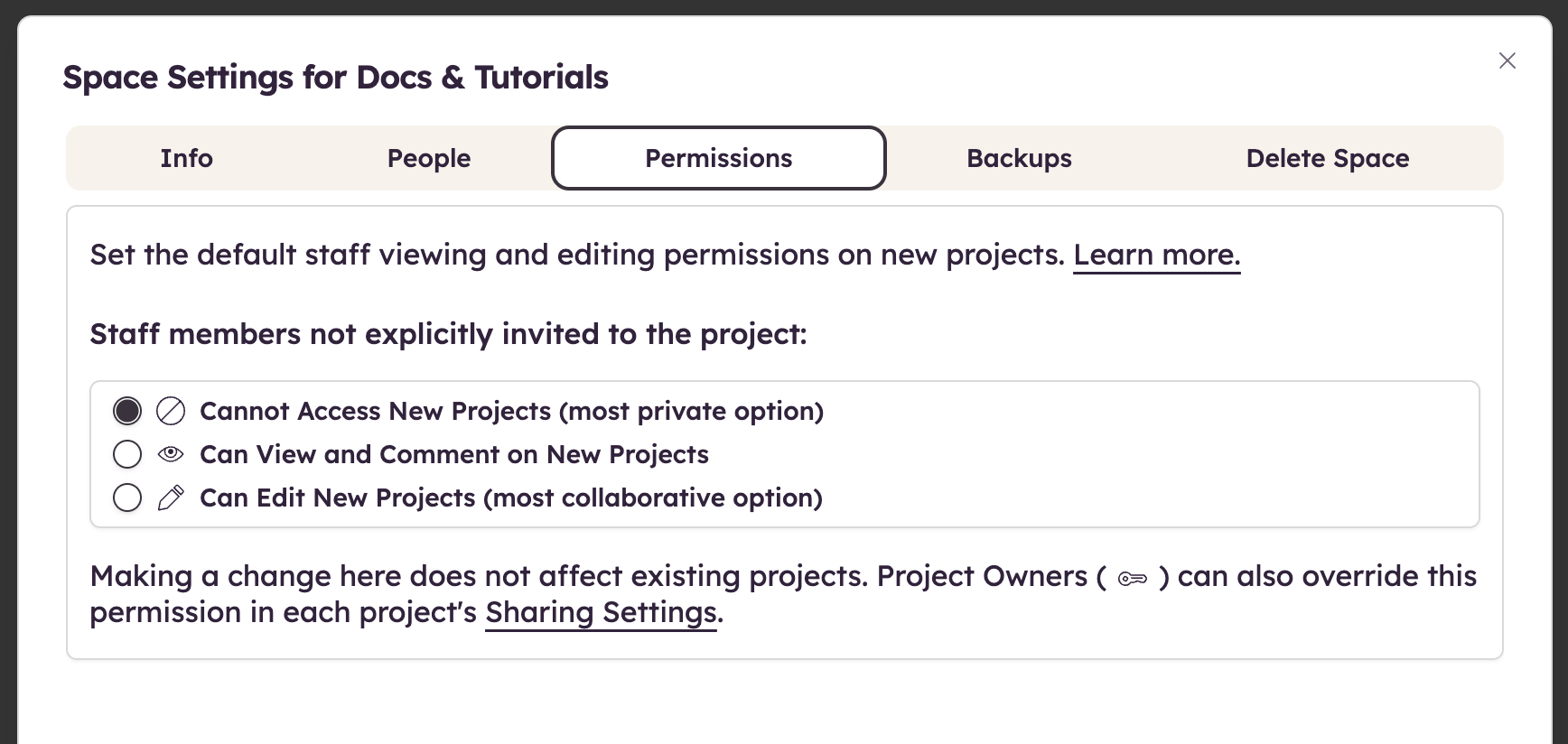Click the Space Settings for Docs & Tutorials heading
This screenshot has height=744, width=1568.
point(336,78)
